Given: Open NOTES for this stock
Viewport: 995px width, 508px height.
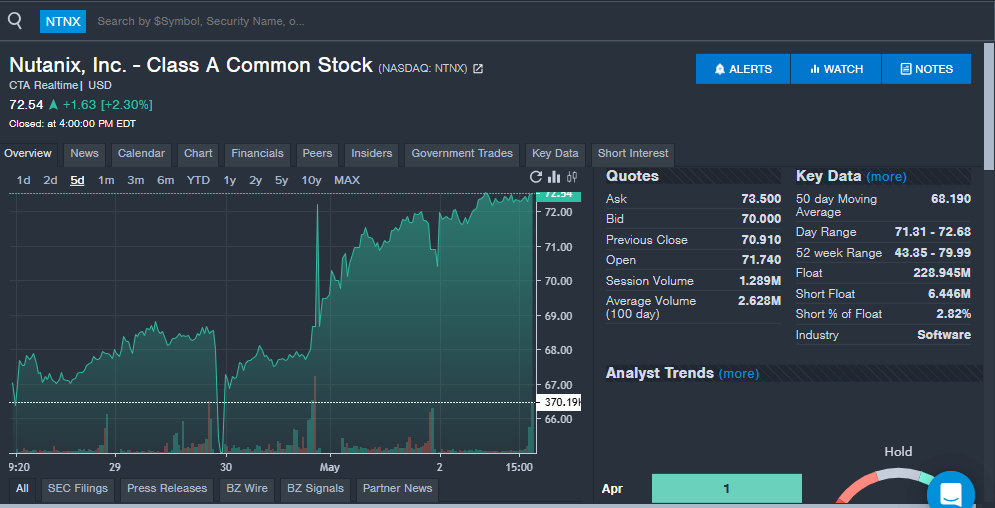Looking at the screenshot, I should click(926, 69).
